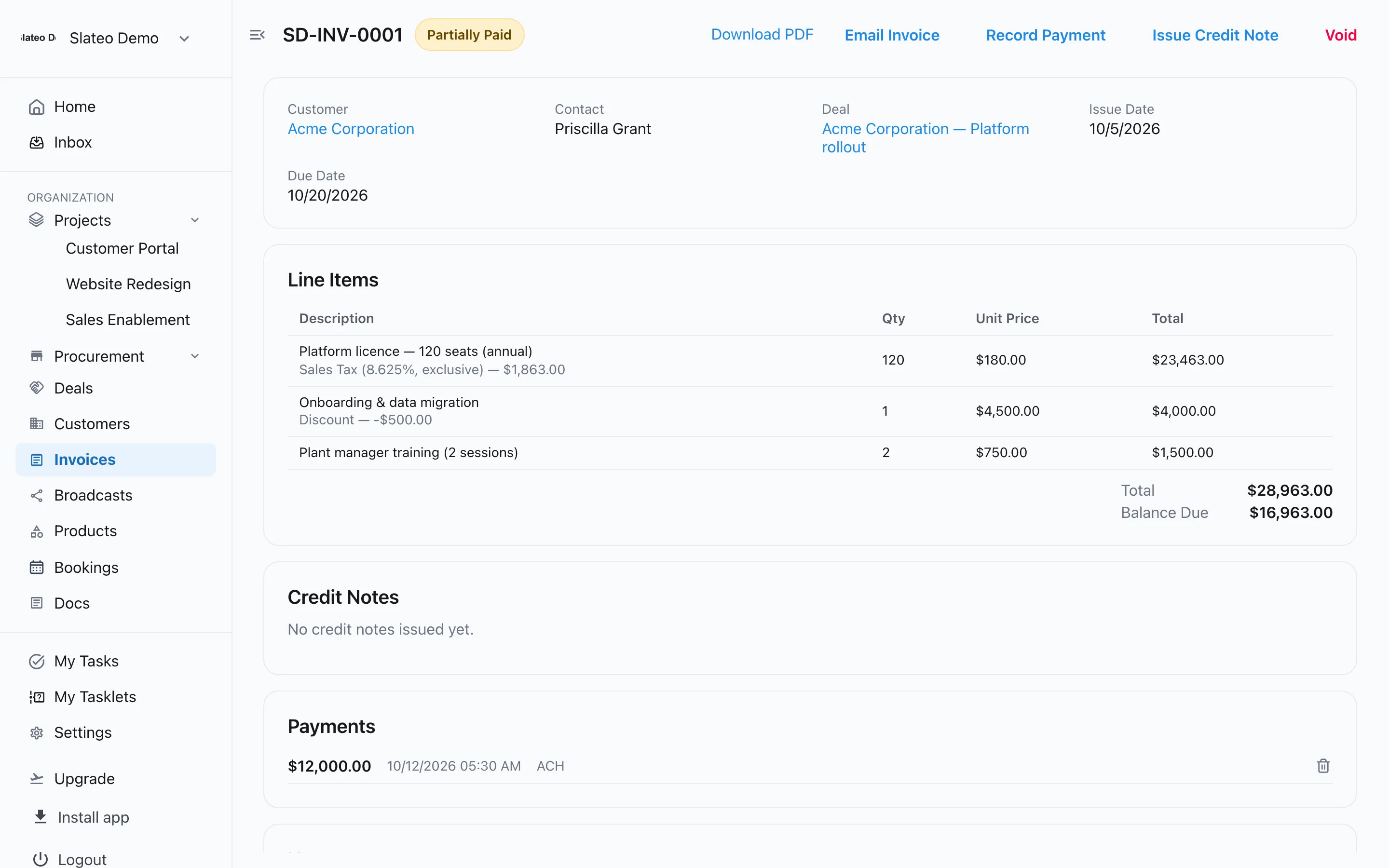Click the Customers building icon
Viewport: 1389px width, 868px height.
(37, 424)
